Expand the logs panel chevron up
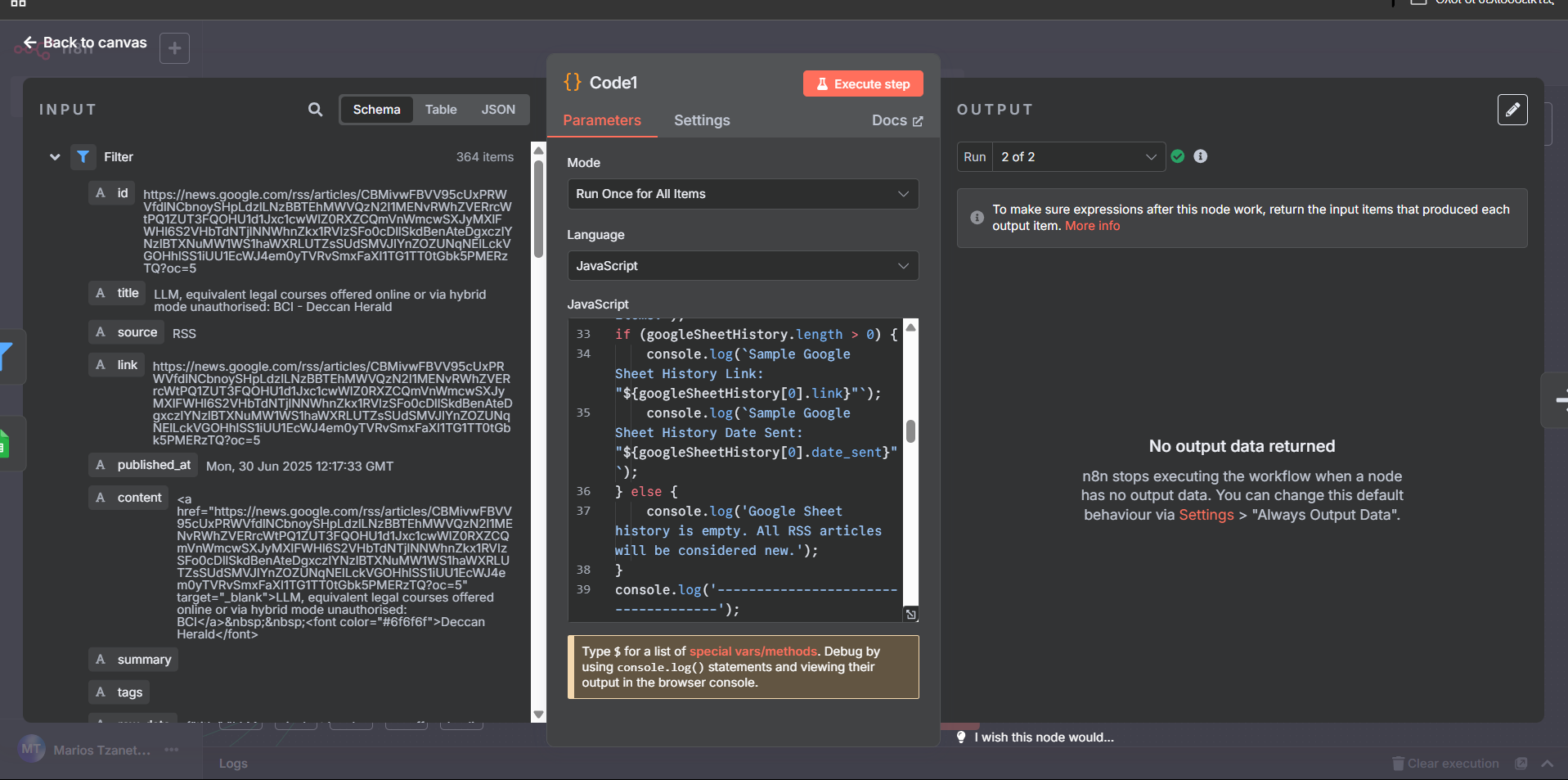 coord(1547,764)
